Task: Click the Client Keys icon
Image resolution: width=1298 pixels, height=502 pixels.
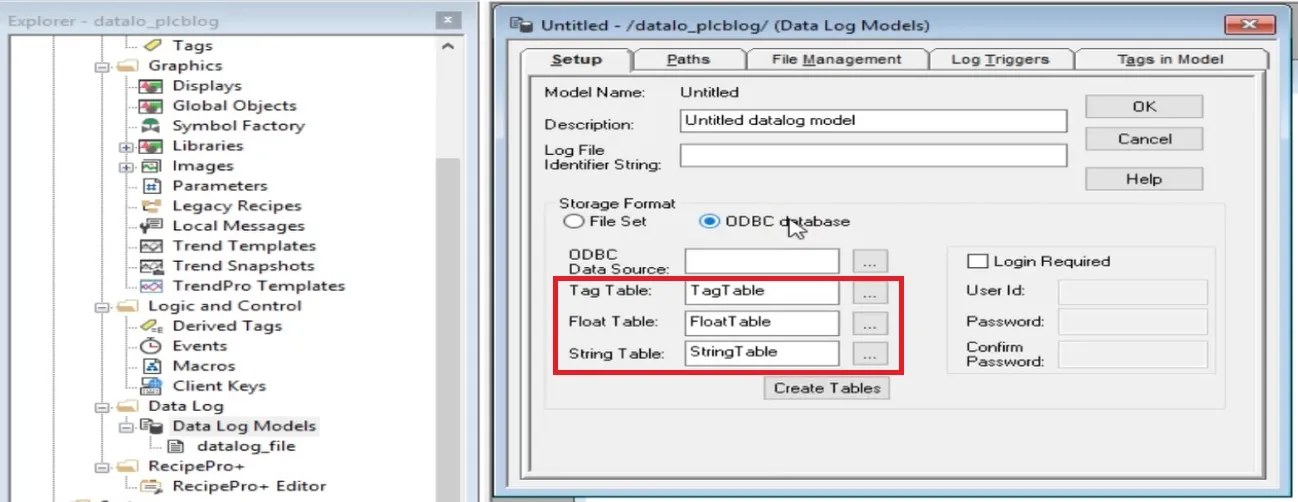Action: coord(152,386)
